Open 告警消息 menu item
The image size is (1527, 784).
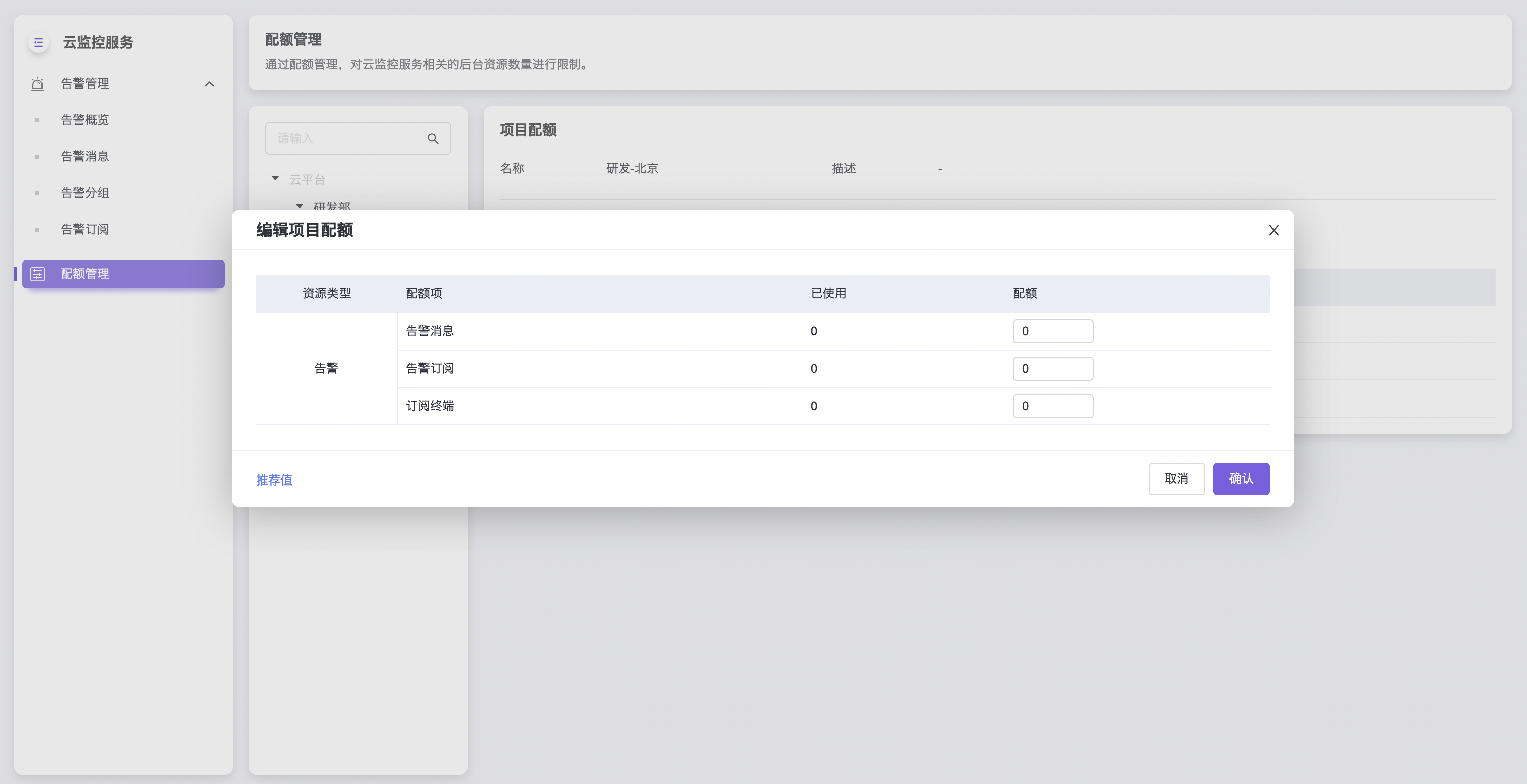tap(85, 156)
